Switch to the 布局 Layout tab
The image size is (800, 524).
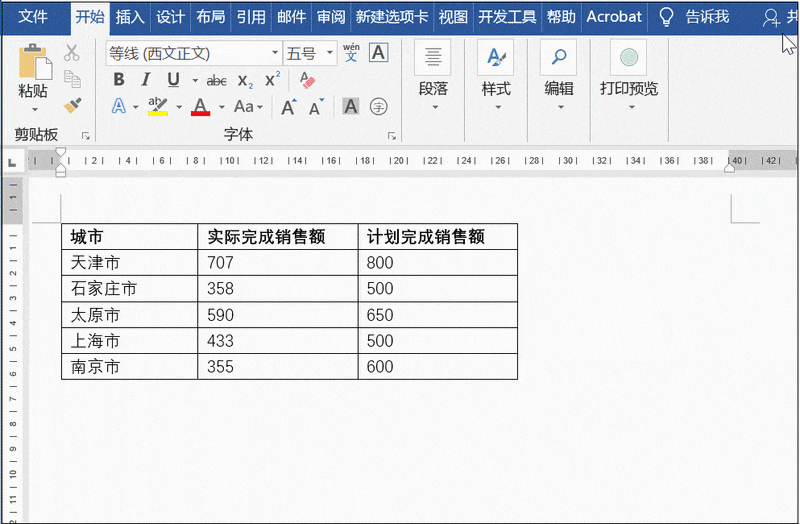click(211, 17)
